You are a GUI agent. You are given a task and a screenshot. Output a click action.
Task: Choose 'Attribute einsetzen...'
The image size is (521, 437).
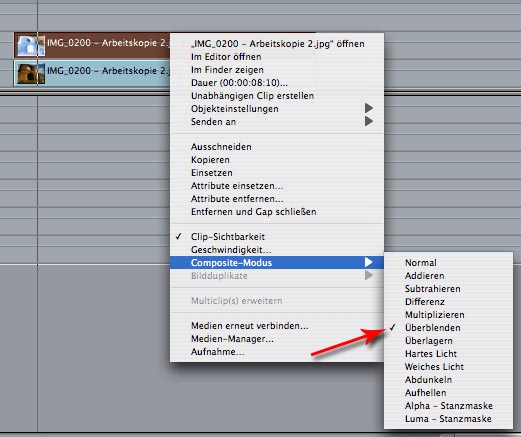click(x=277, y=186)
